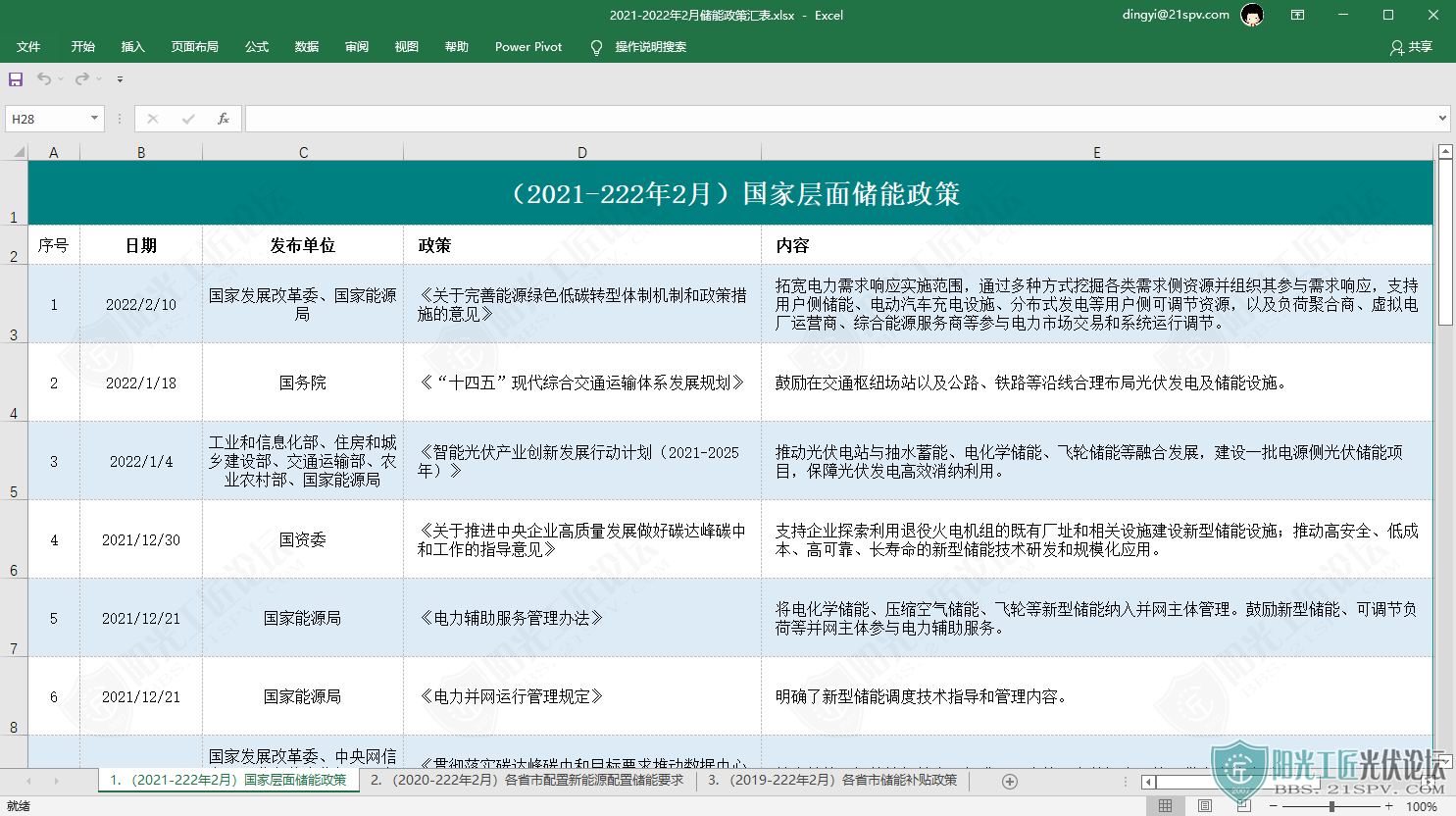
Task: Open the 页面布局 ribbon tab
Action: click(x=195, y=47)
